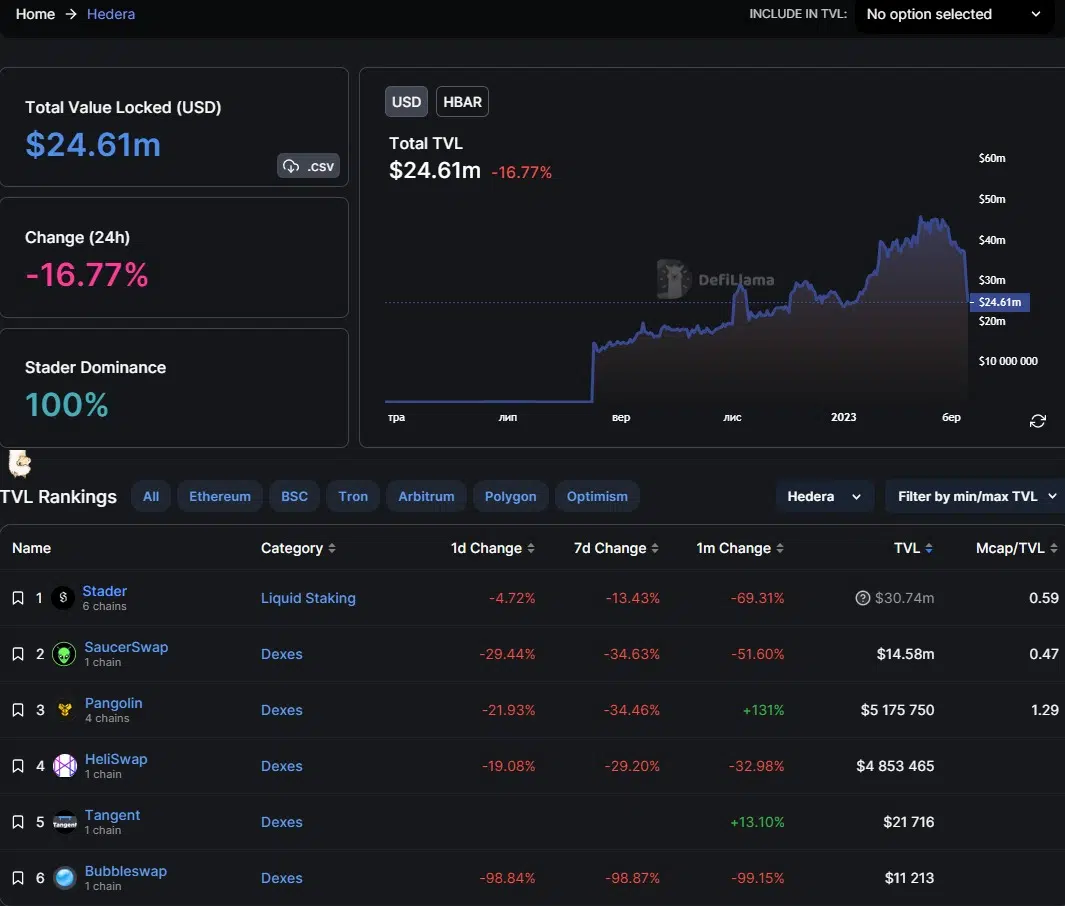Image resolution: width=1065 pixels, height=906 pixels.
Task: Refresh the TVL chart with the reload icon
Action: click(x=1037, y=421)
